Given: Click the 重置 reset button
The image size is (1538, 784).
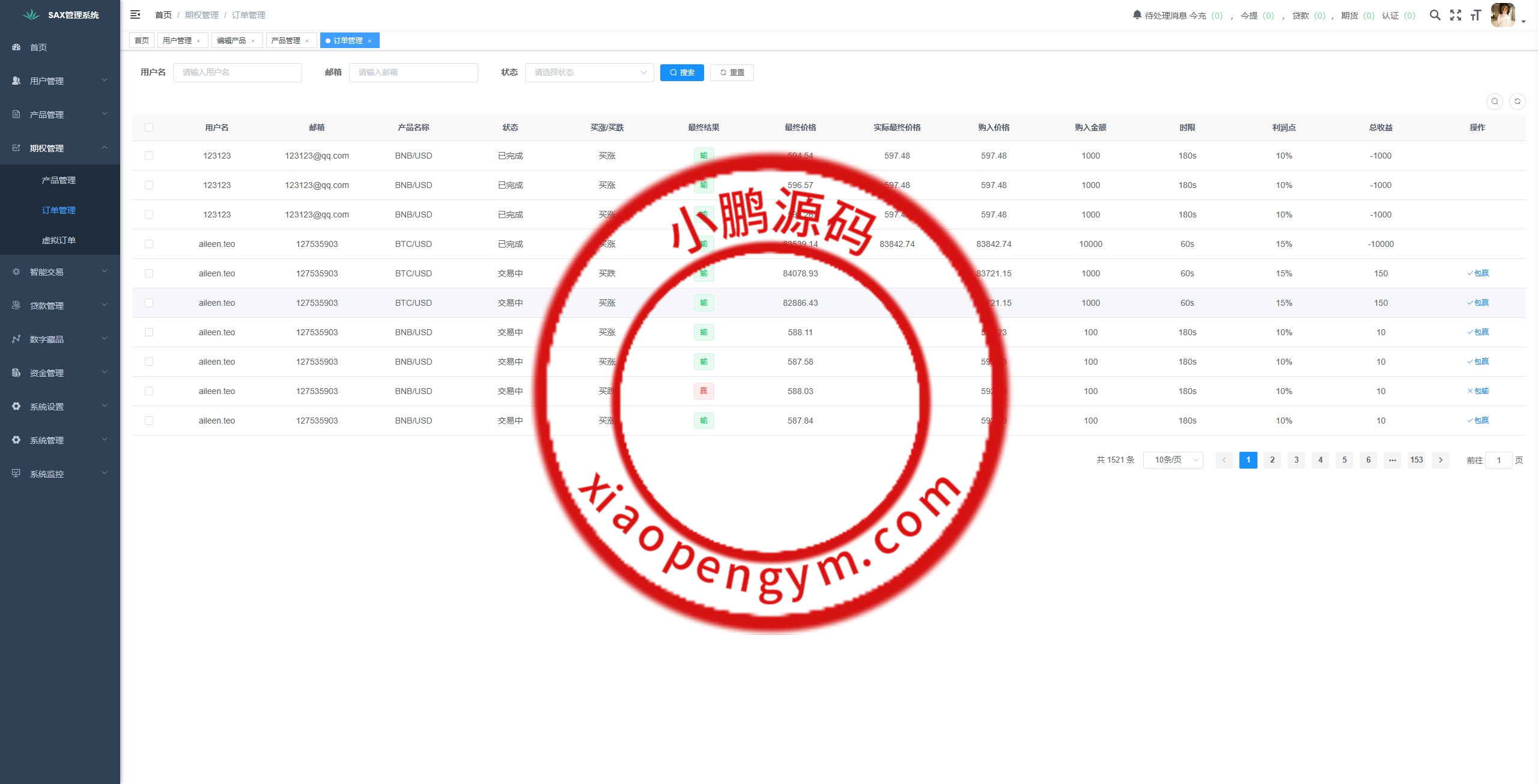Looking at the screenshot, I should coord(732,73).
